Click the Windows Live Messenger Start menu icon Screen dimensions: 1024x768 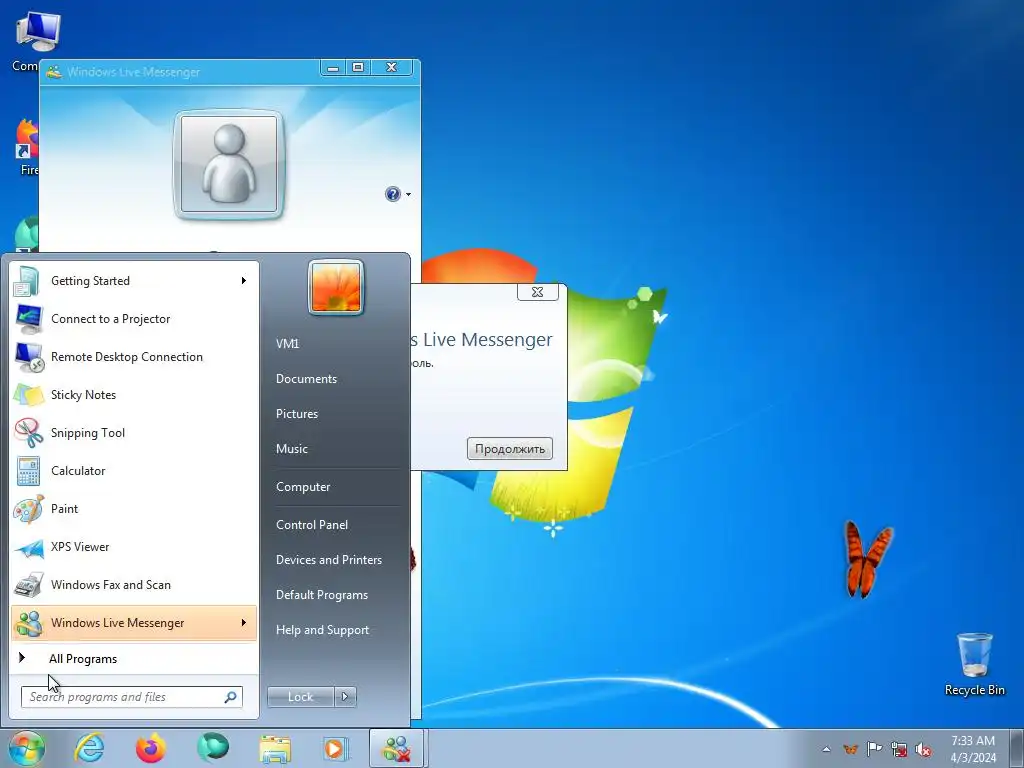28,623
